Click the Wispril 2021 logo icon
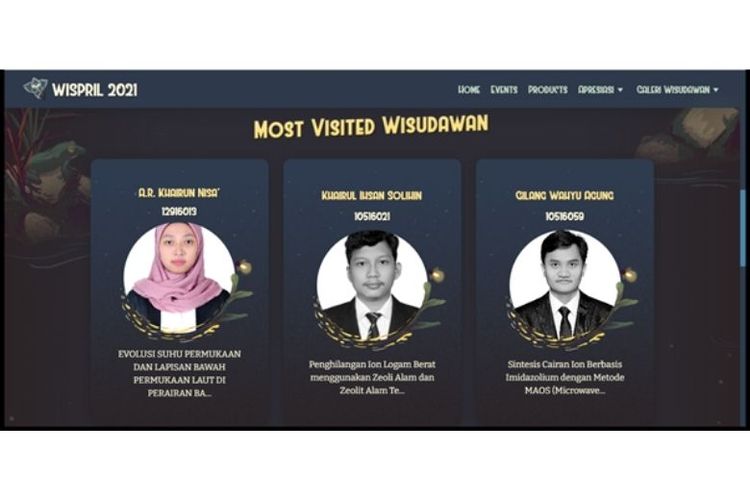 pyautogui.click(x=35, y=89)
